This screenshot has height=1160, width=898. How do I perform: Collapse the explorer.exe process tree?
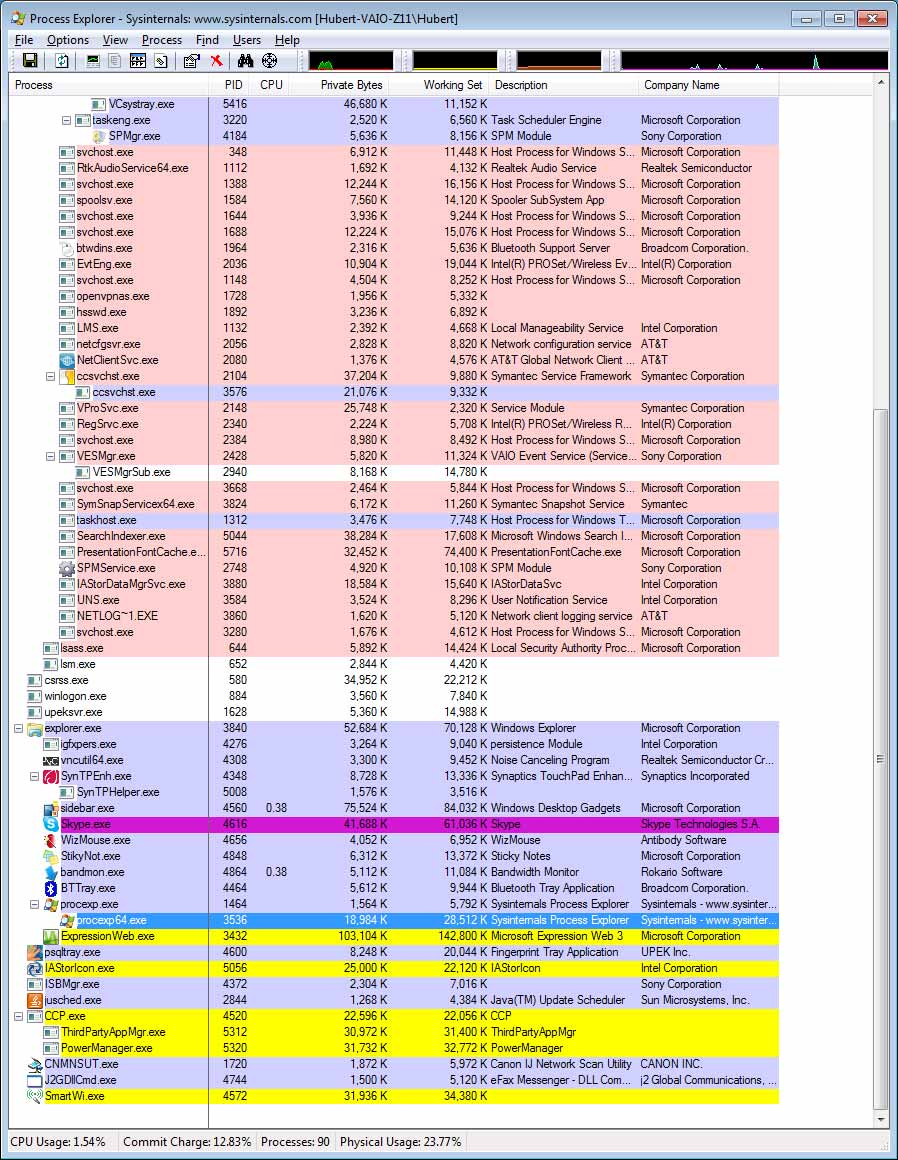click(x=18, y=728)
